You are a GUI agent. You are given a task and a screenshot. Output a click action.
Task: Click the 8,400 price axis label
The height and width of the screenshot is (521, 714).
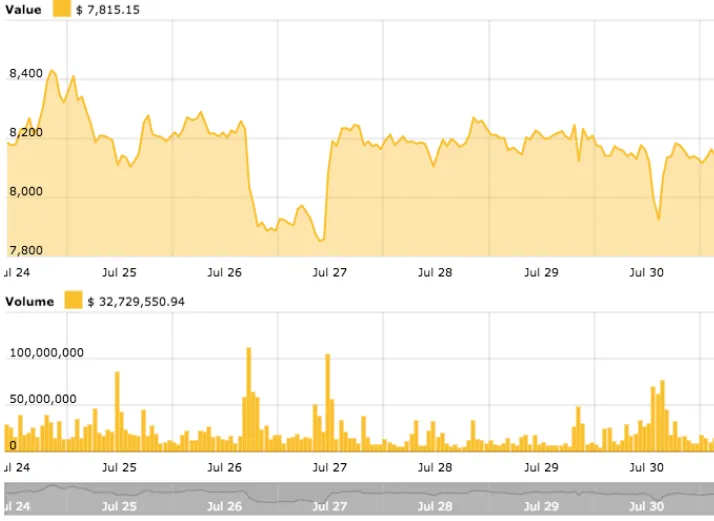(x=26, y=73)
